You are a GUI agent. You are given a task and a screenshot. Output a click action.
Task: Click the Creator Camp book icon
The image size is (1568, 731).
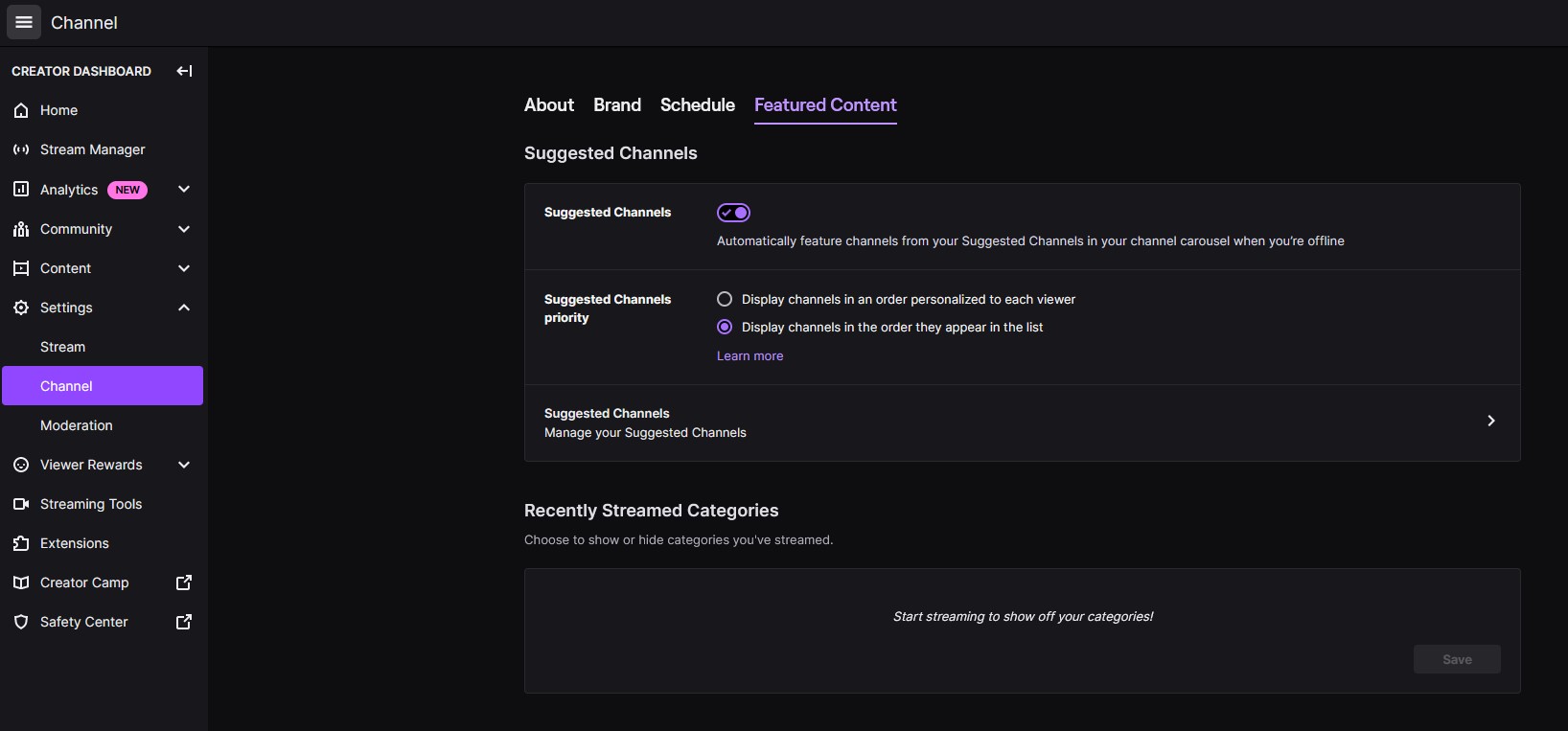point(21,583)
